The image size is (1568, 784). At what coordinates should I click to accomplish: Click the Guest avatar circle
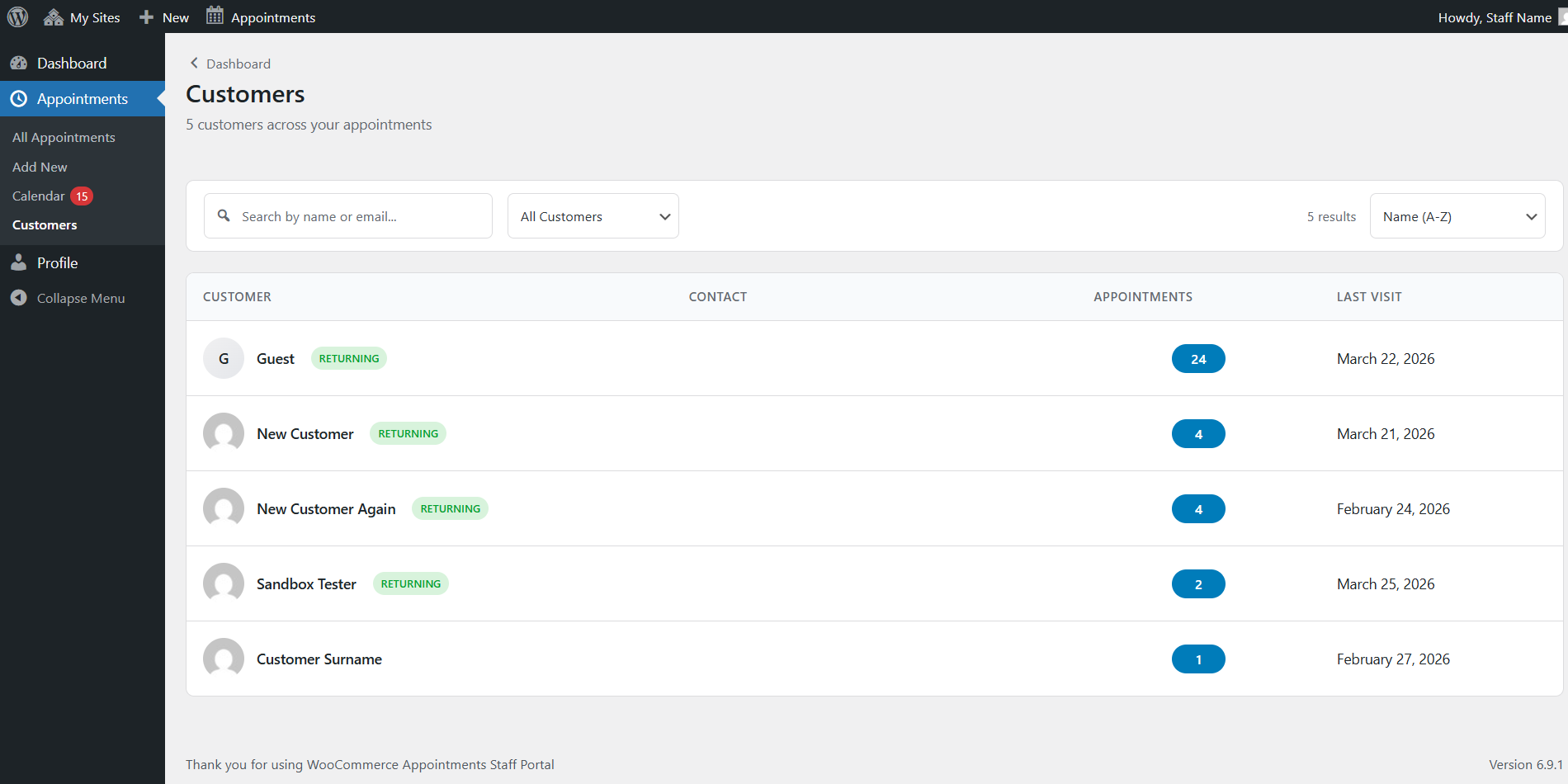click(x=223, y=358)
